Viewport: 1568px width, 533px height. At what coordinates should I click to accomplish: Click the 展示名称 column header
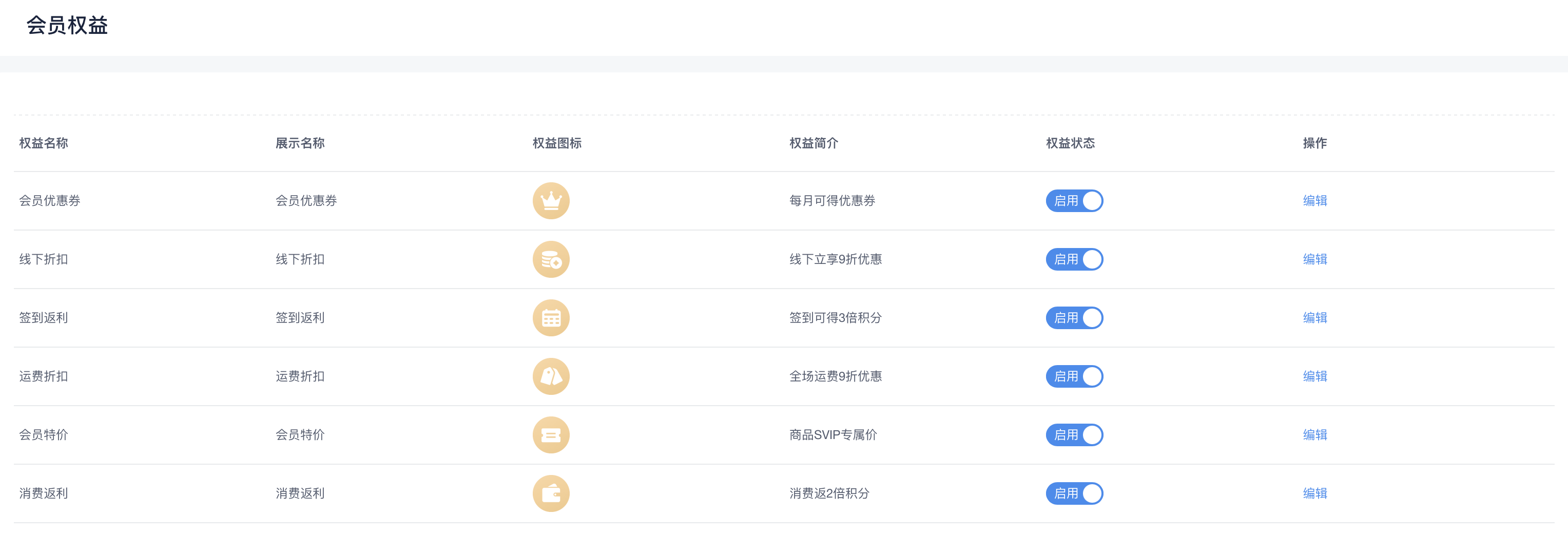(300, 143)
